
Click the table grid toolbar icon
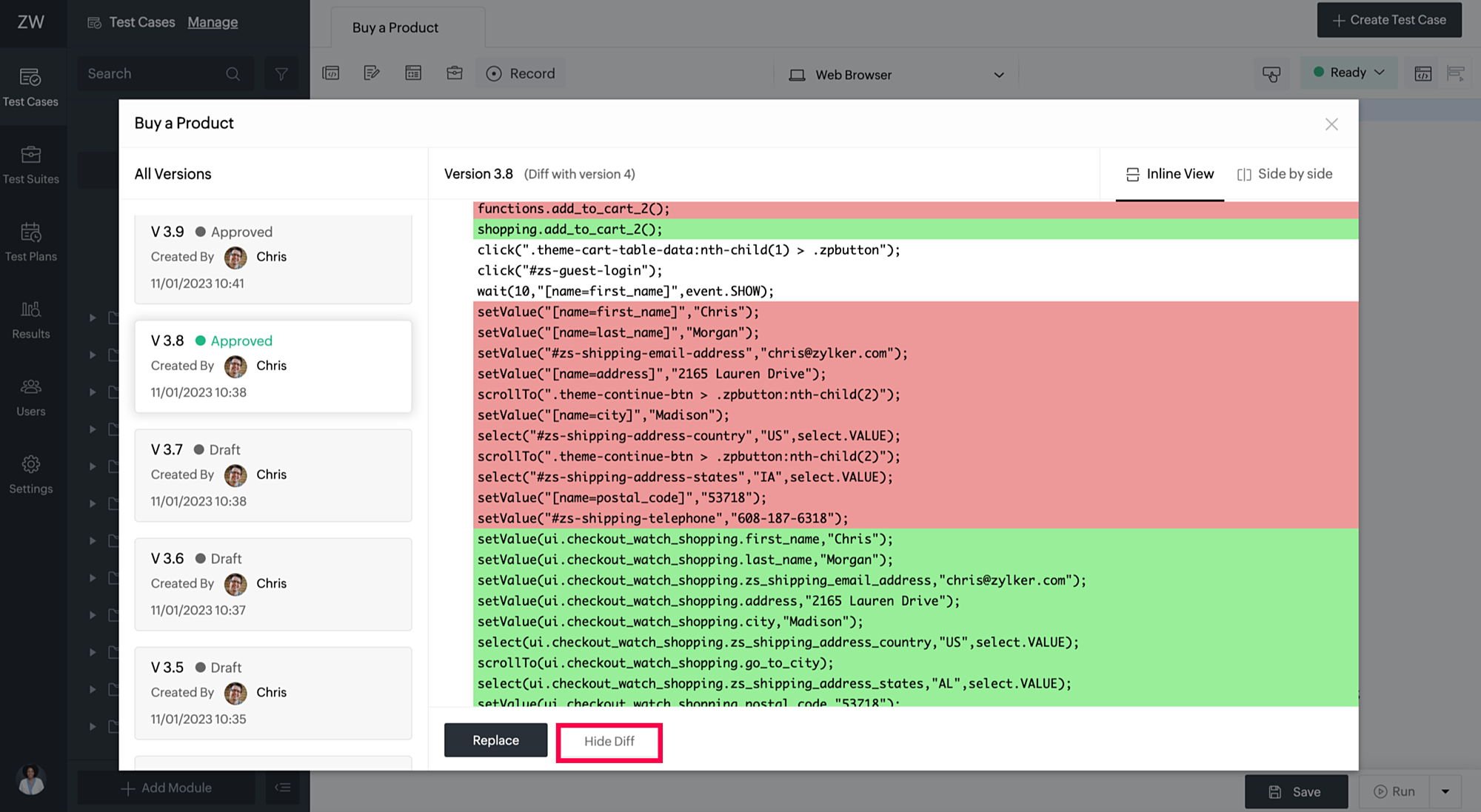413,73
